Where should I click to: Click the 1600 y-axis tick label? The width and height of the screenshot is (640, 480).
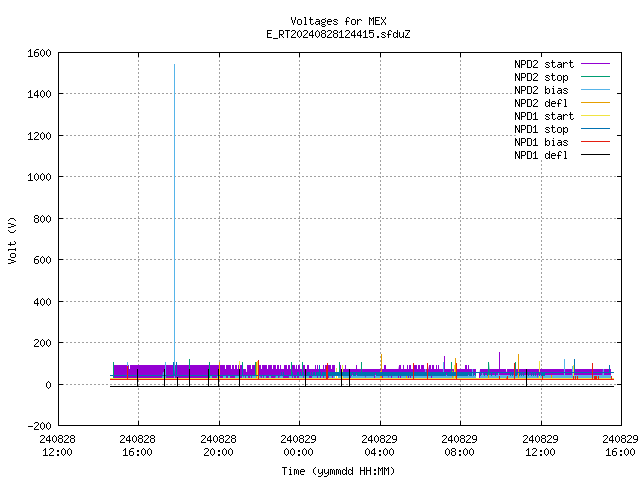(39, 53)
